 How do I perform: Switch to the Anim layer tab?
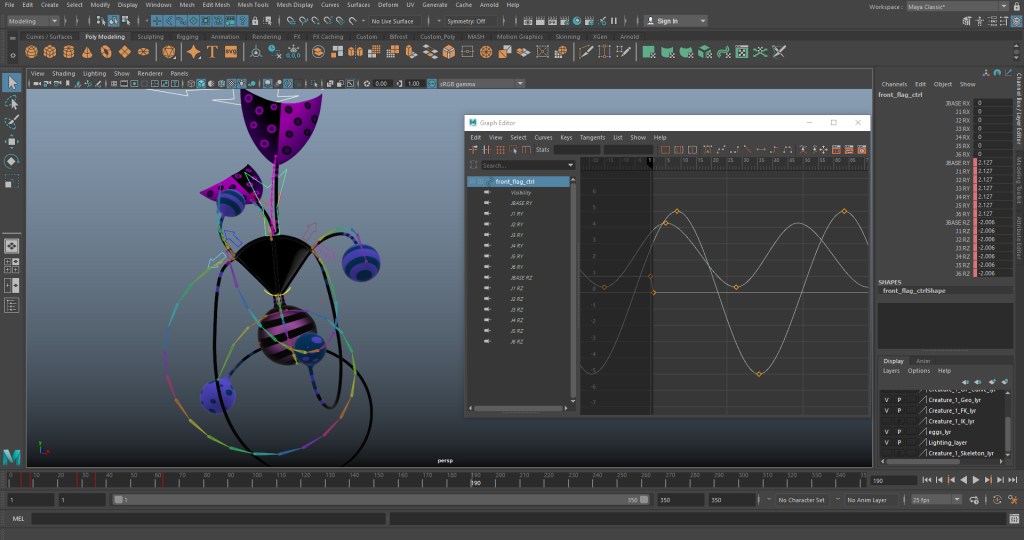pos(923,361)
